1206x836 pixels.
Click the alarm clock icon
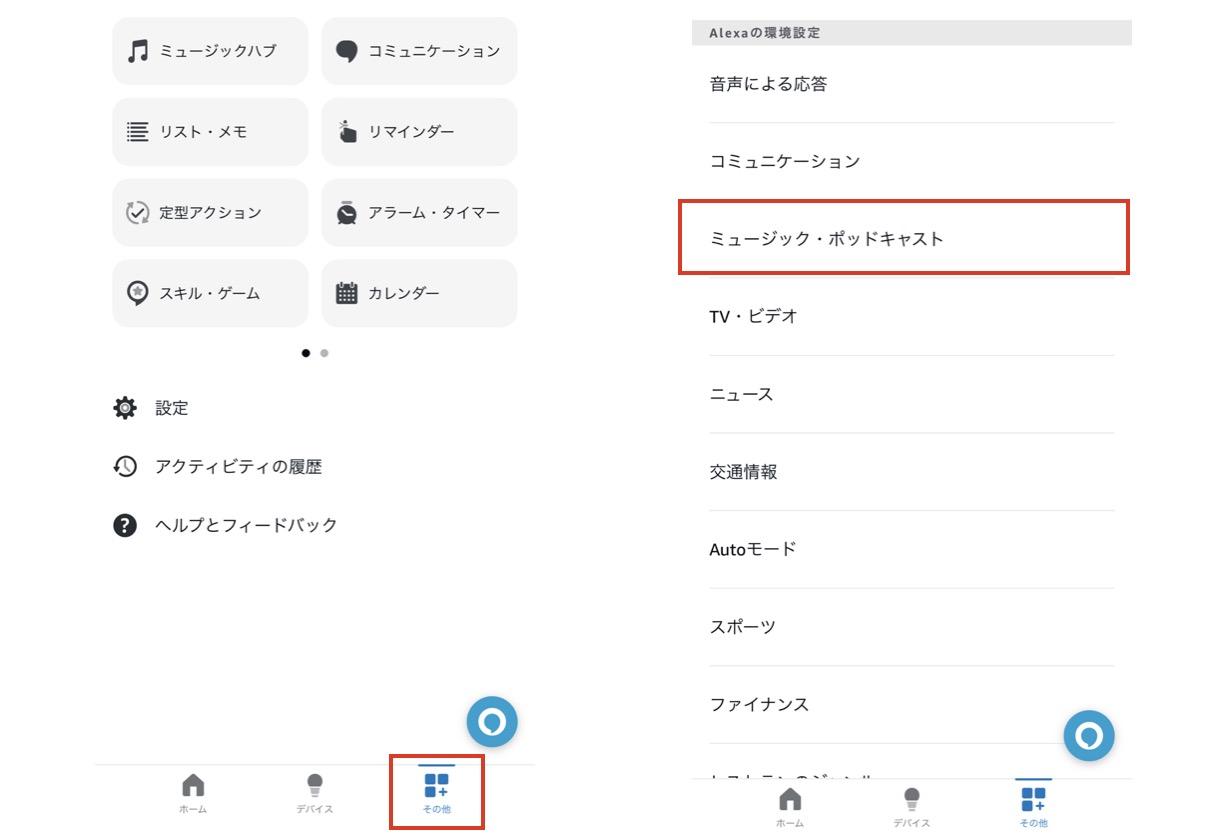click(347, 212)
